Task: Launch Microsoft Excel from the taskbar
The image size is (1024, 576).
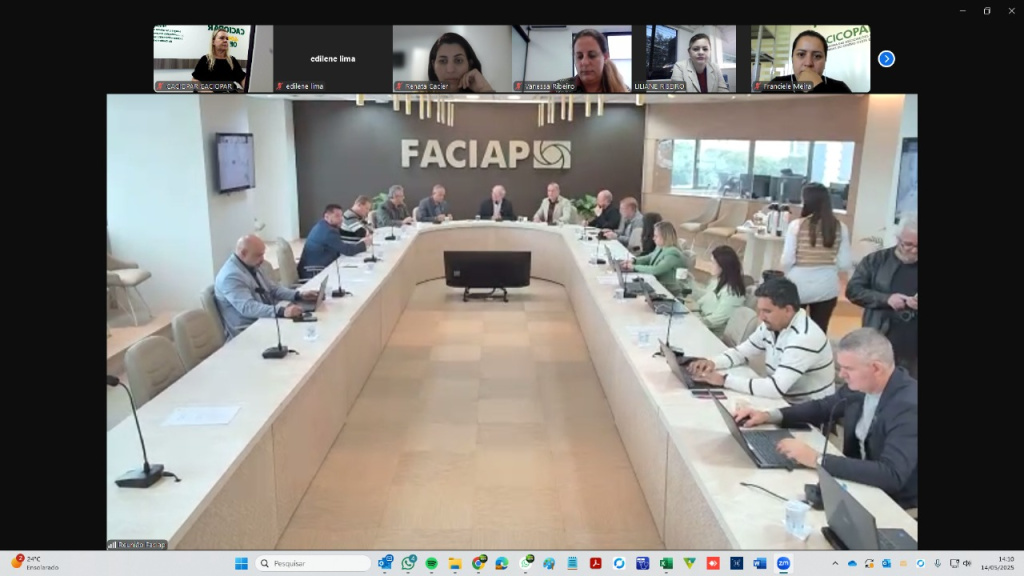Action: pyautogui.click(x=664, y=561)
